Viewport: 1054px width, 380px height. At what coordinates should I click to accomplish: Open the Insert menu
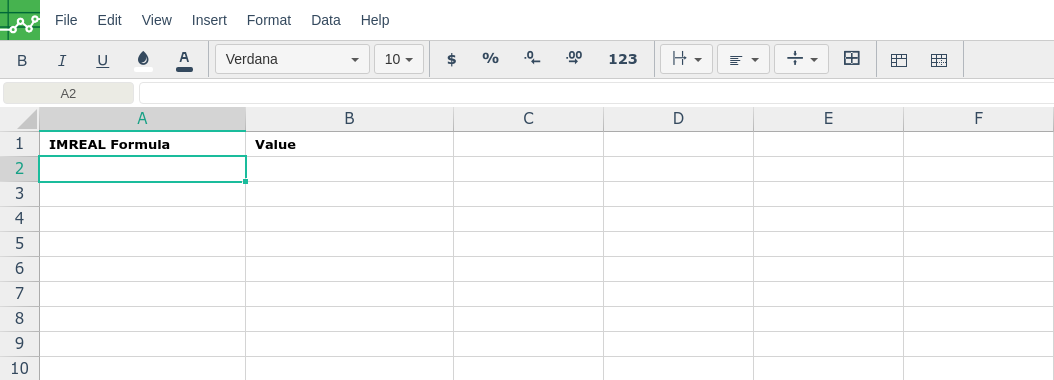pos(209,20)
